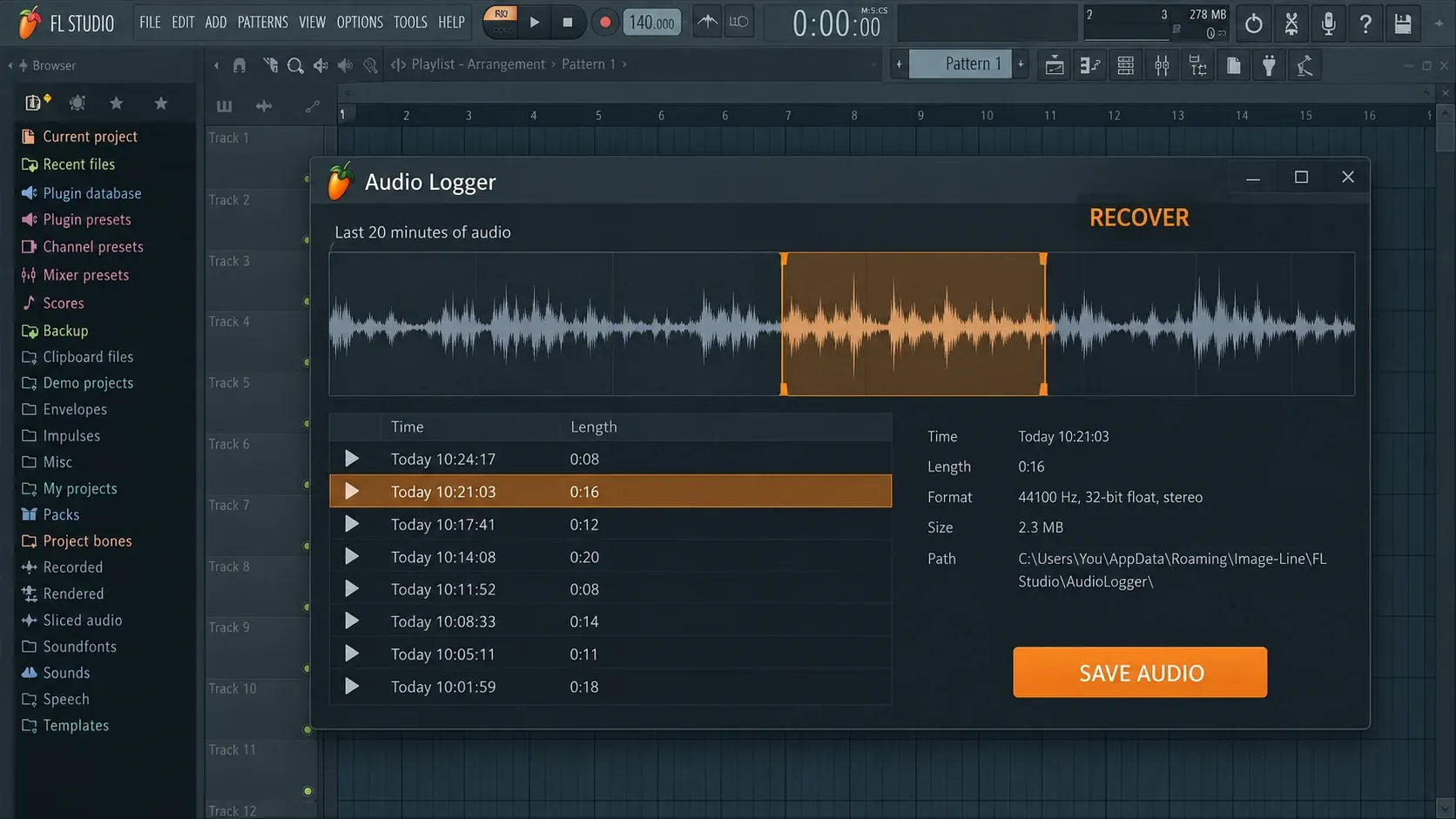Open the Piano roll view icon

tap(1089, 65)
